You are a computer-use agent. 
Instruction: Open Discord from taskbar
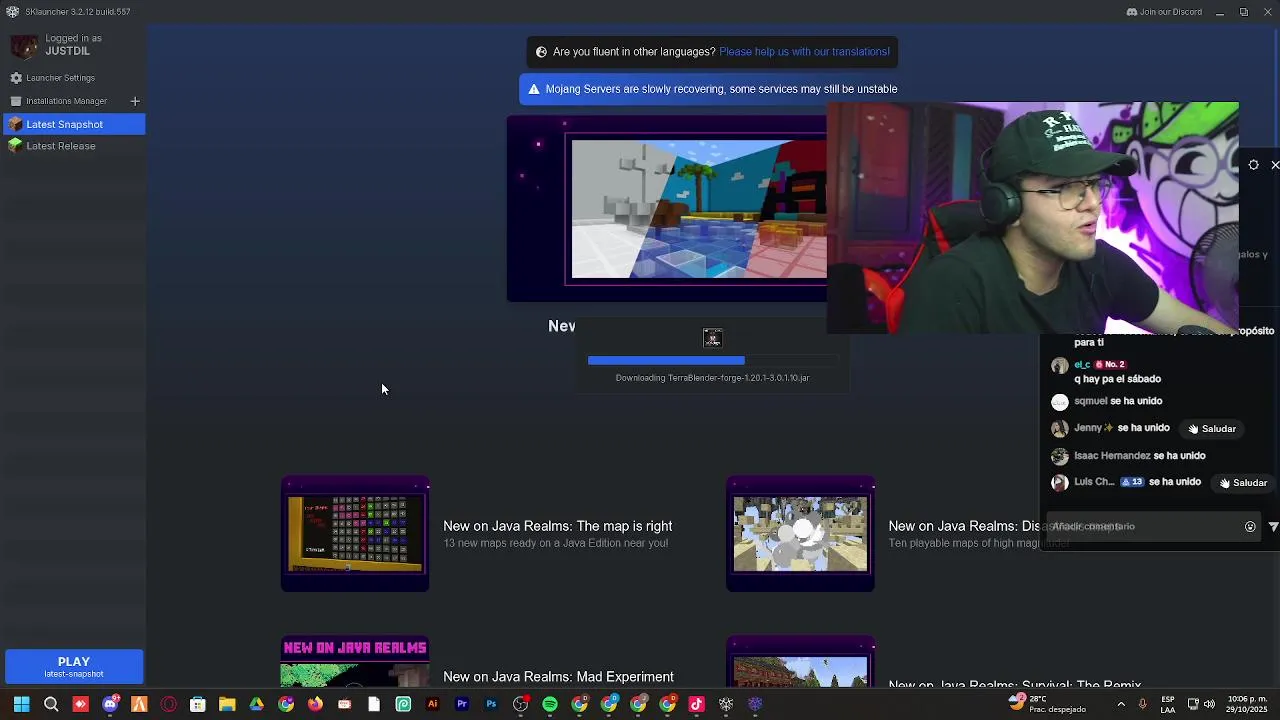(110, 704)
